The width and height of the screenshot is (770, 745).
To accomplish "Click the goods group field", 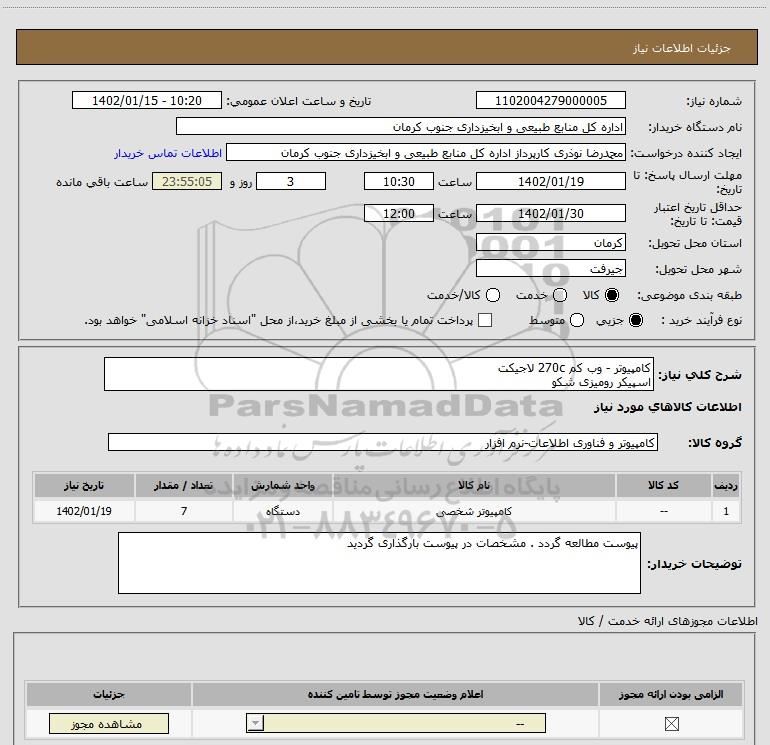I will click(383, 442).
